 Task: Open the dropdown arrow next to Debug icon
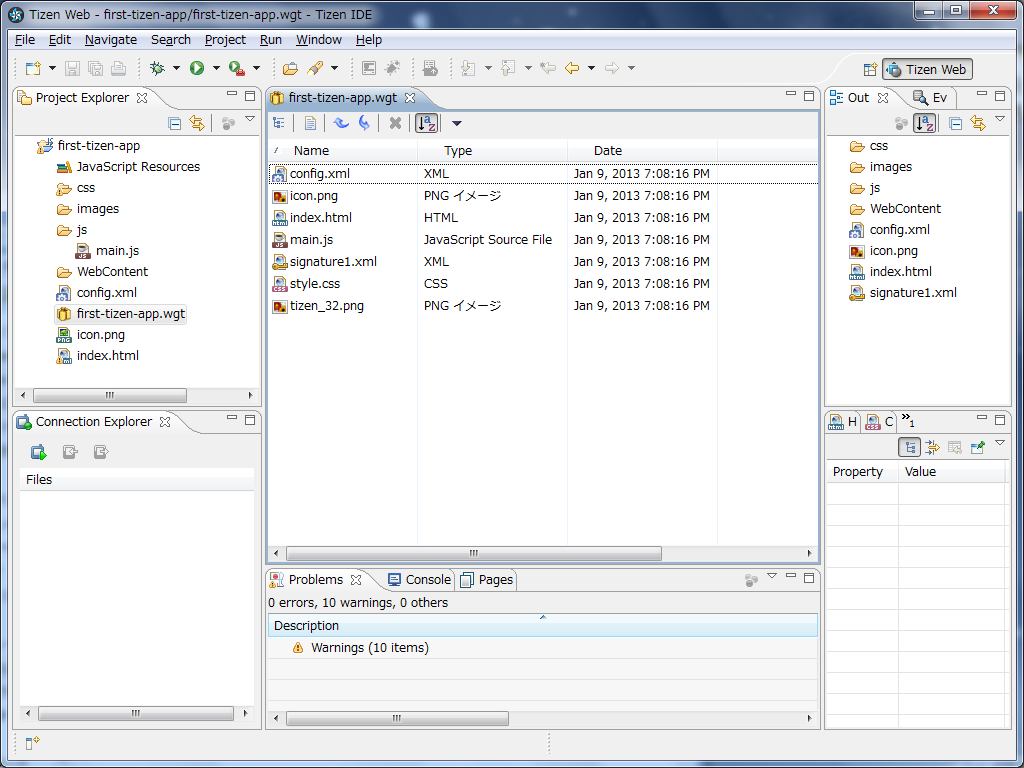pos(176,68)
